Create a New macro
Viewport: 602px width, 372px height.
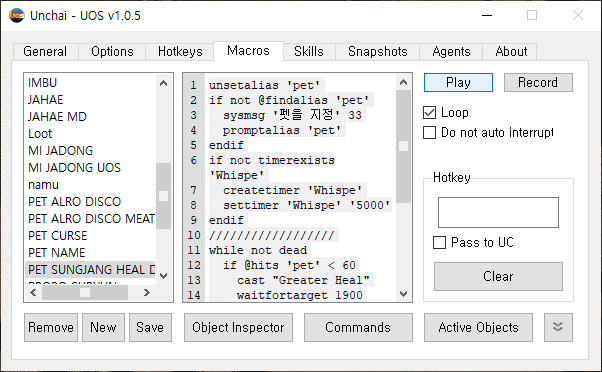[103, 327]
